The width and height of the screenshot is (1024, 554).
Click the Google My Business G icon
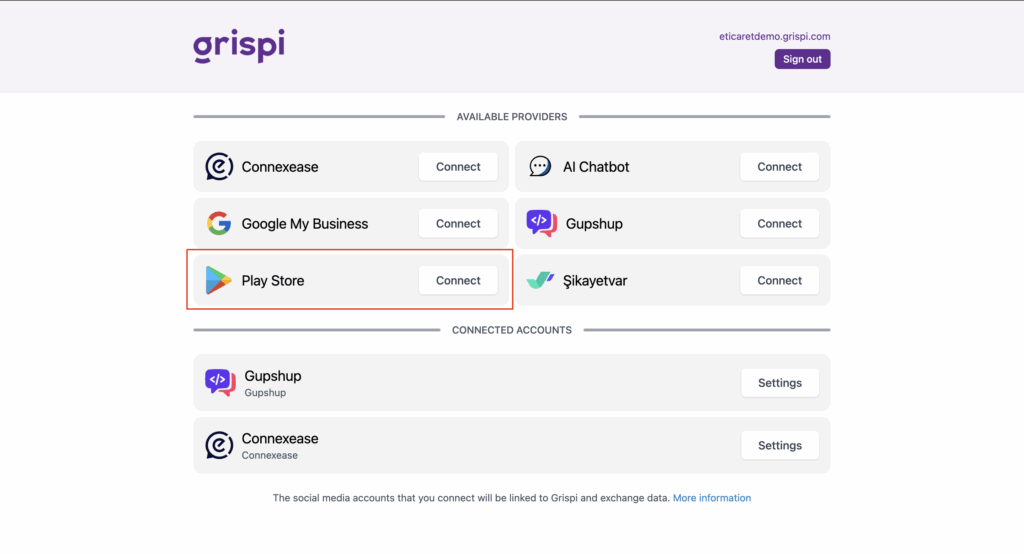[219, 223]
